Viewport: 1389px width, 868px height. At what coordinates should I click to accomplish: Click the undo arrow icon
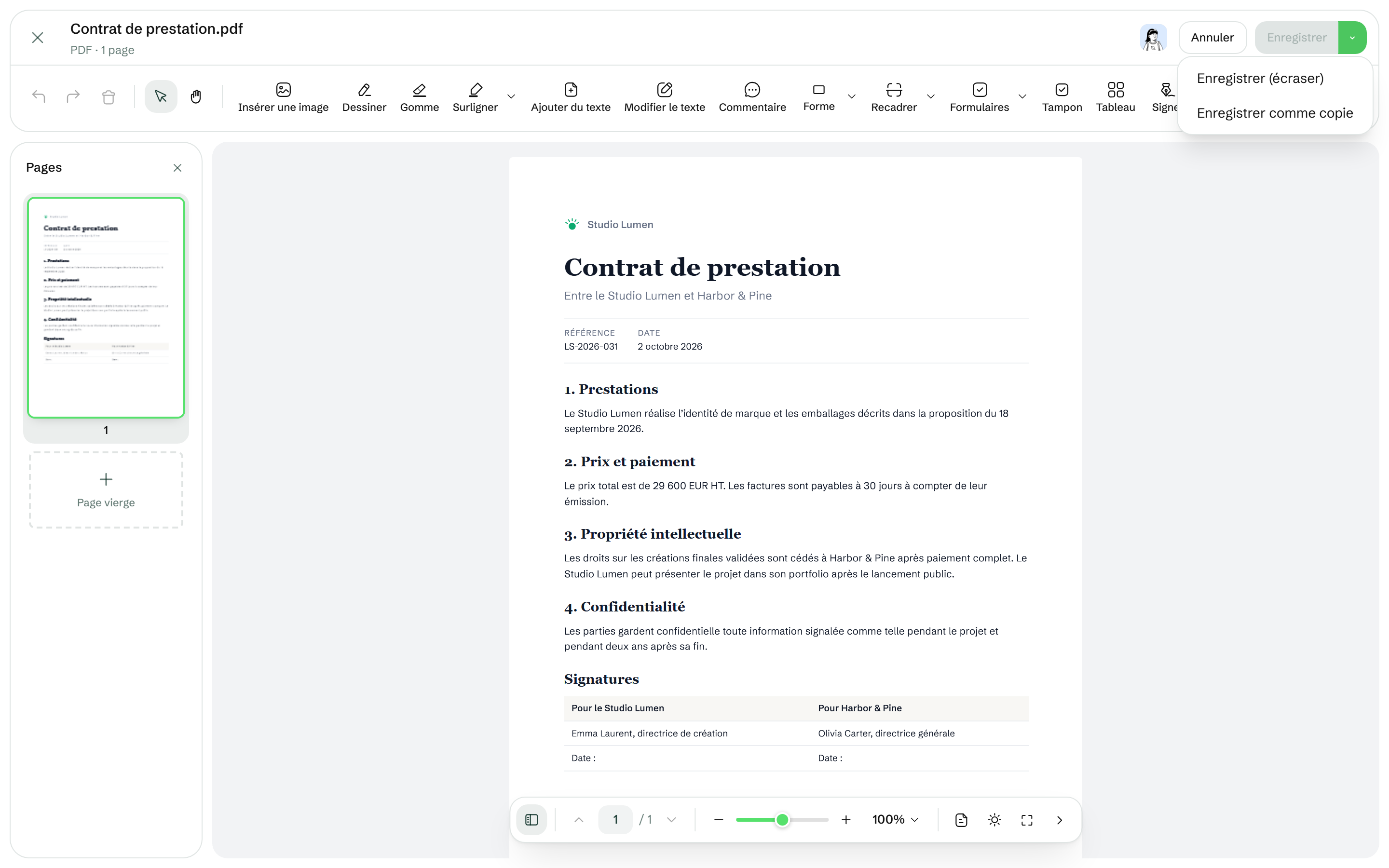(39, 96)
